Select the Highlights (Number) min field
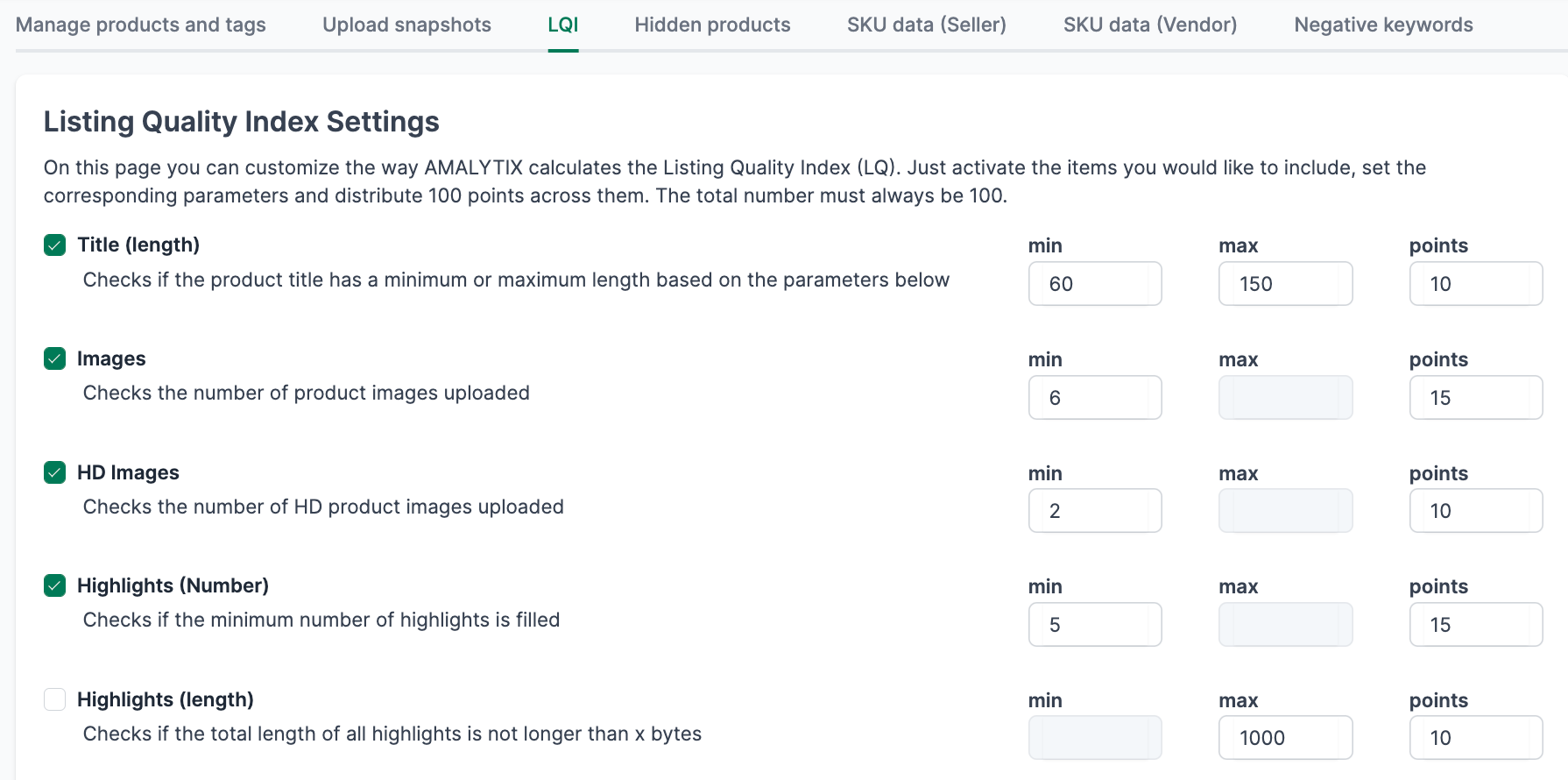 [1095, 624]
